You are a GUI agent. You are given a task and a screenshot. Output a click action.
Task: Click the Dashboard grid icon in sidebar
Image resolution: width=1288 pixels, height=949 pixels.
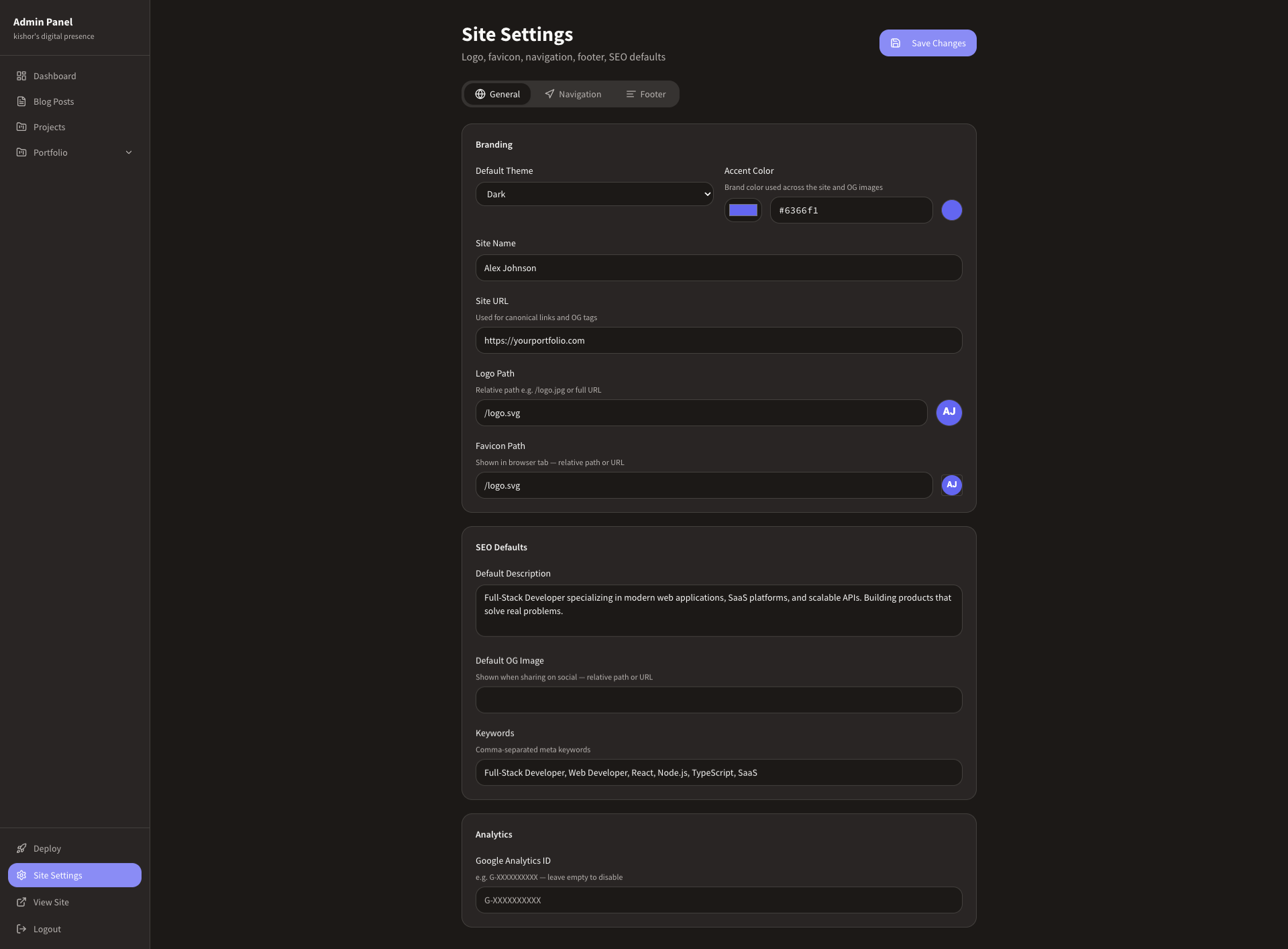click(x=21, y=76)
